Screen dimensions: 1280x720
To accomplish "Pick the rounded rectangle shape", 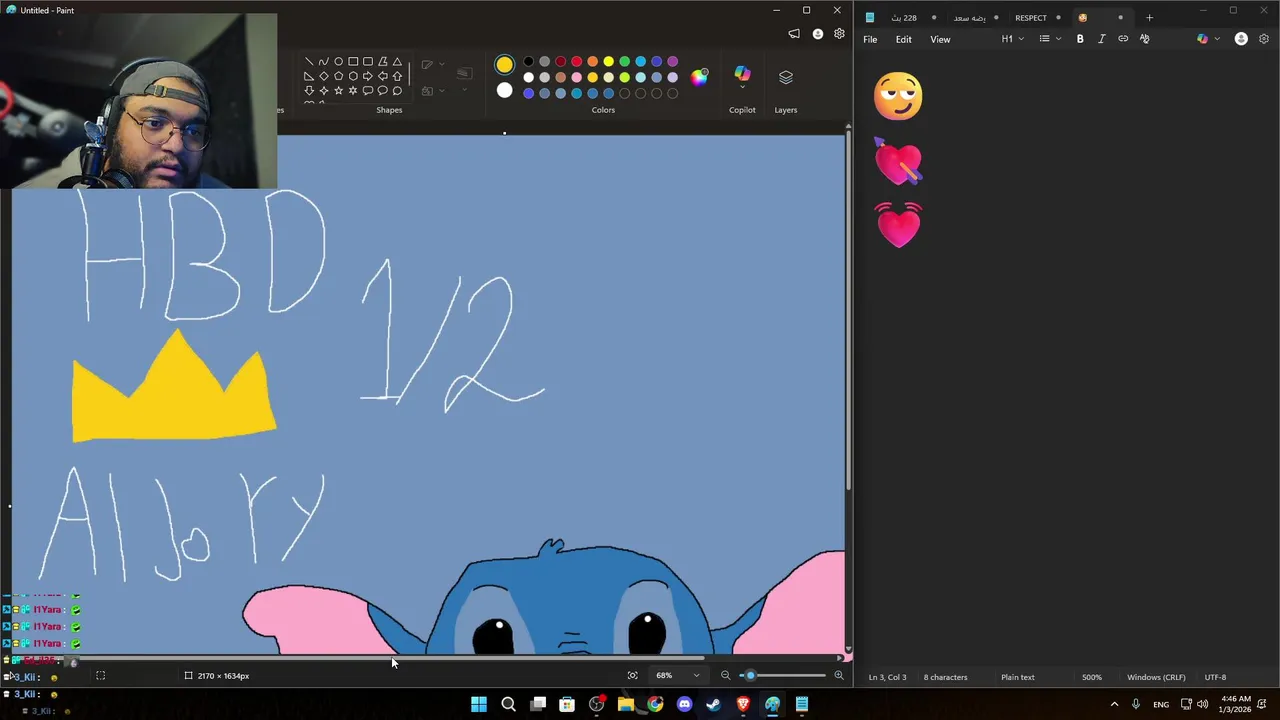I will (x=367, y=61).
